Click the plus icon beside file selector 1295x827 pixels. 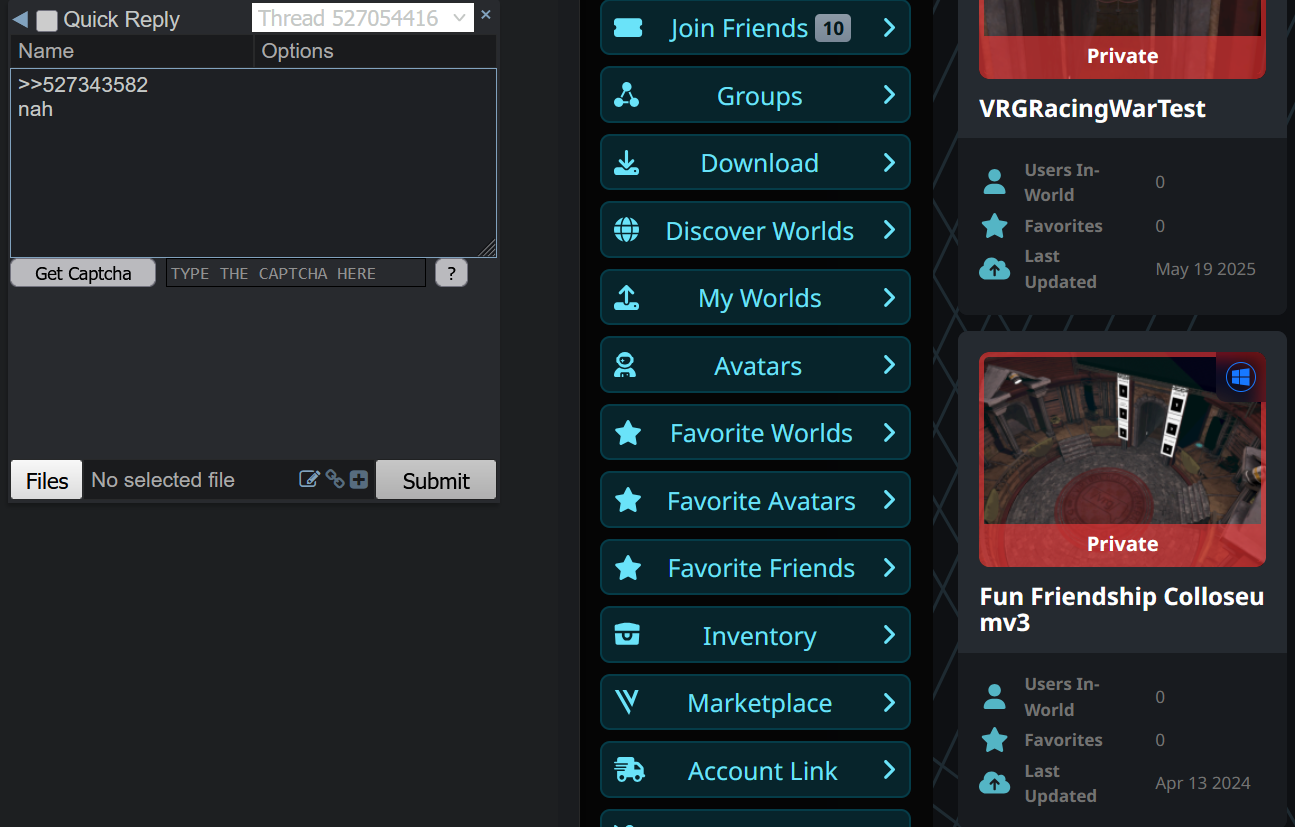coord(359,480)
